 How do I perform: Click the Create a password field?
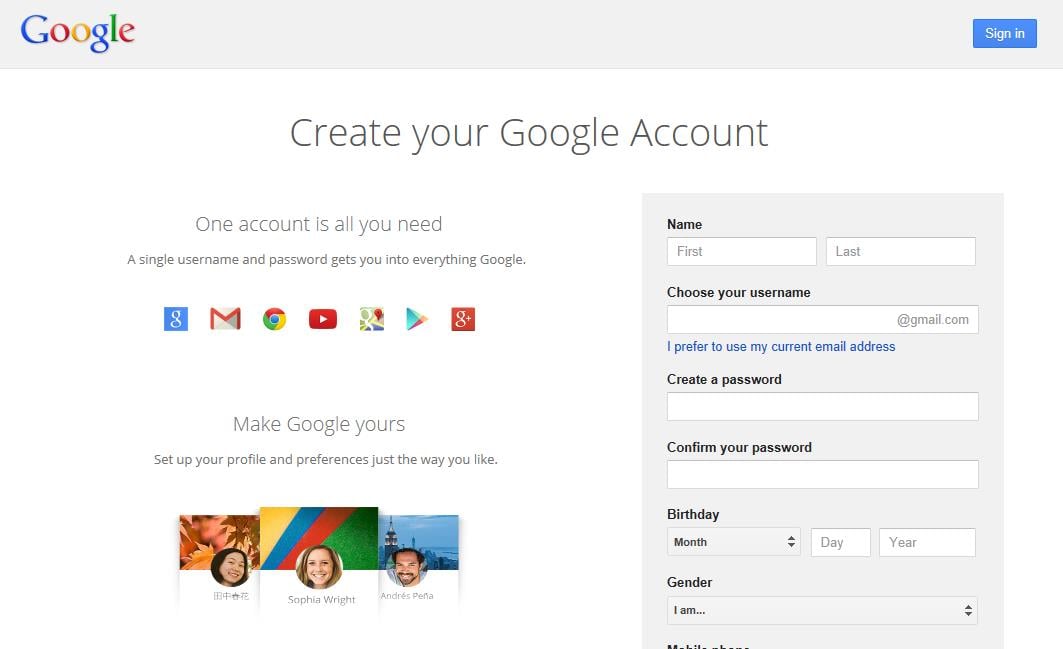point(822,406)
